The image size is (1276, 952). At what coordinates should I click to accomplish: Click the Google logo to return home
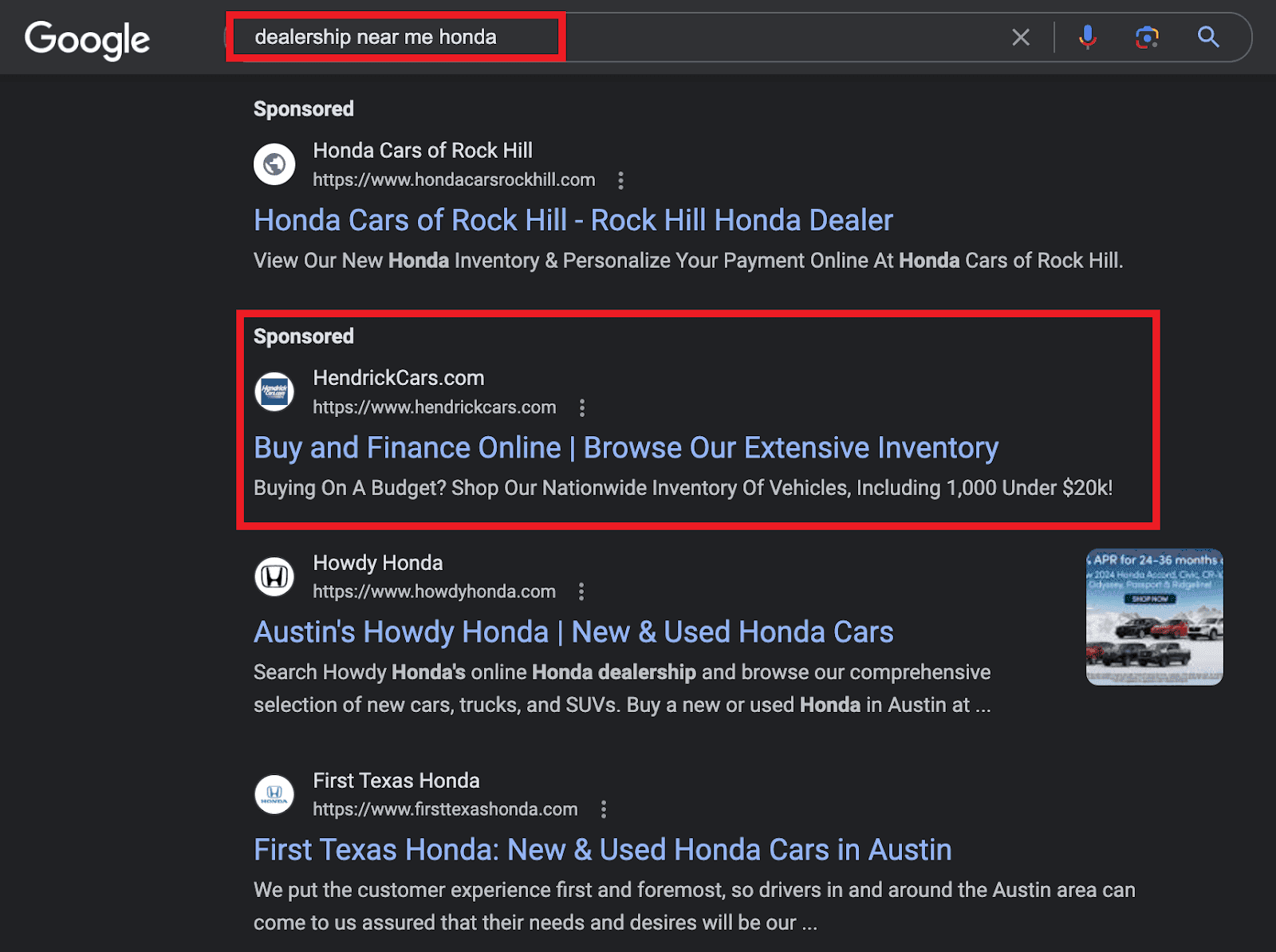(x=87, y=38)
